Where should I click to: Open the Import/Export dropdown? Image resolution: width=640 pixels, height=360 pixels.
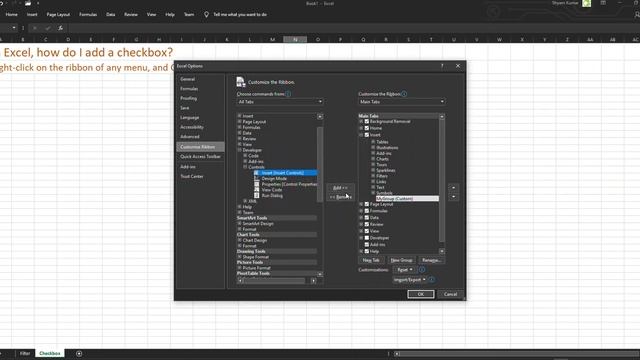409,280
